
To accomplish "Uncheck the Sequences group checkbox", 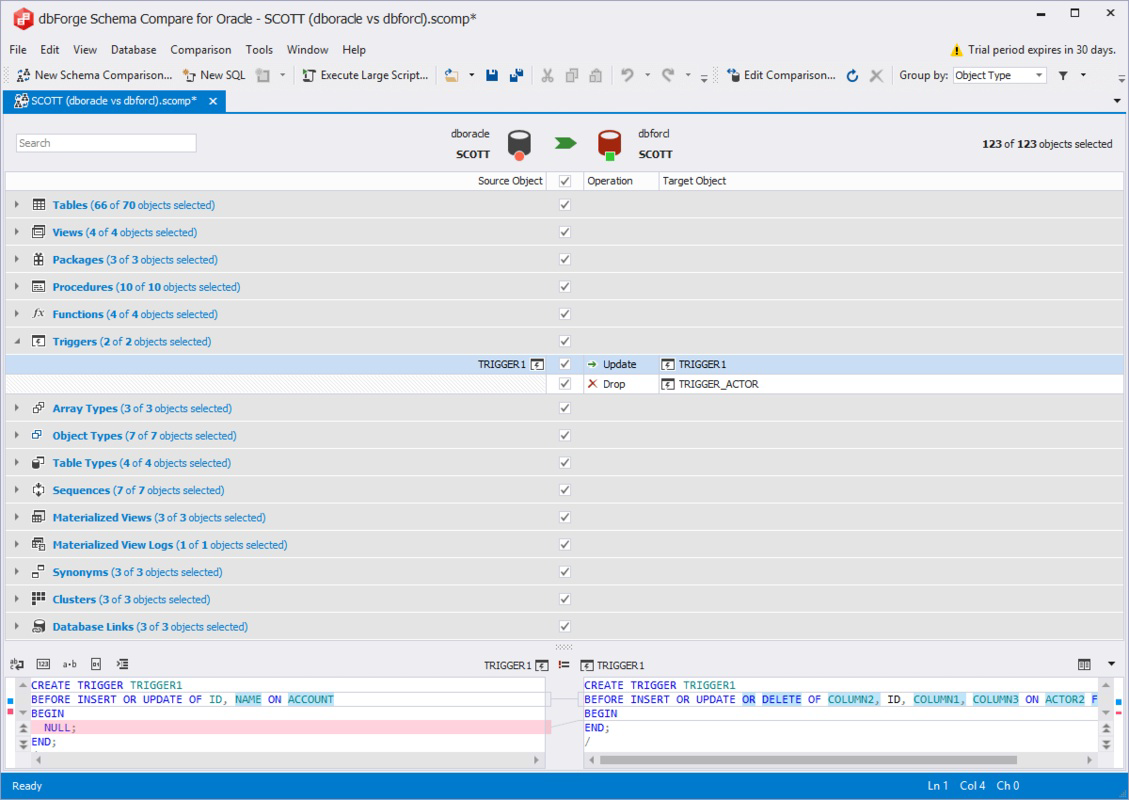I will pos(564,490).
